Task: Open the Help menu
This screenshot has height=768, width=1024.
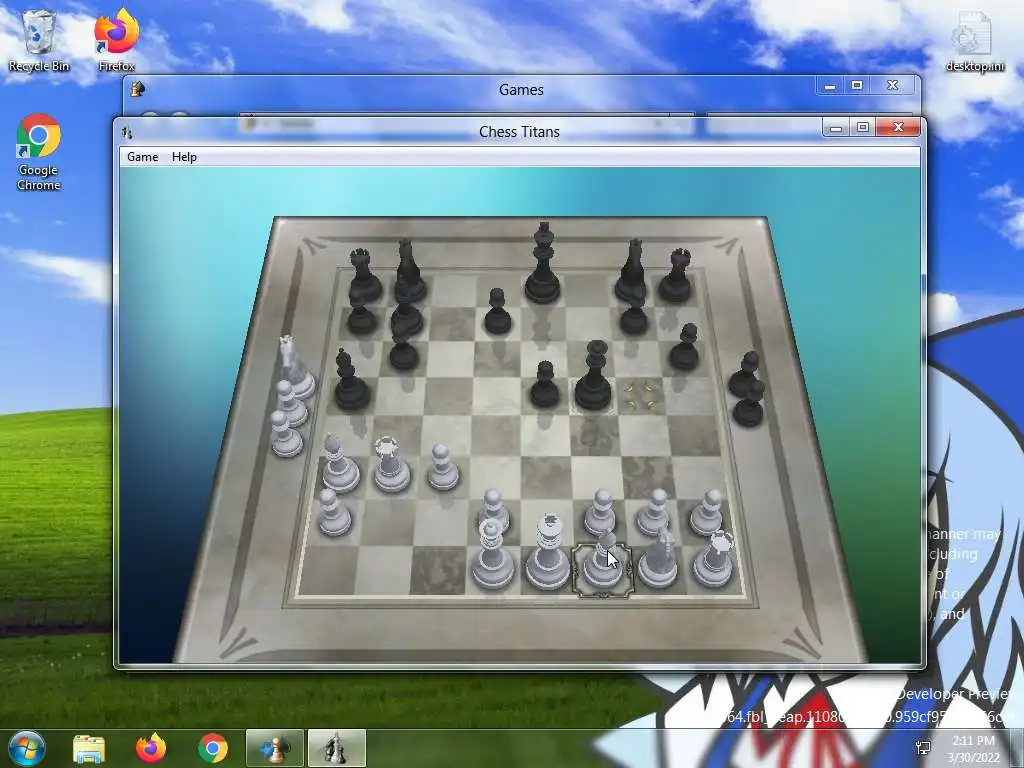Action: point(184,157)
